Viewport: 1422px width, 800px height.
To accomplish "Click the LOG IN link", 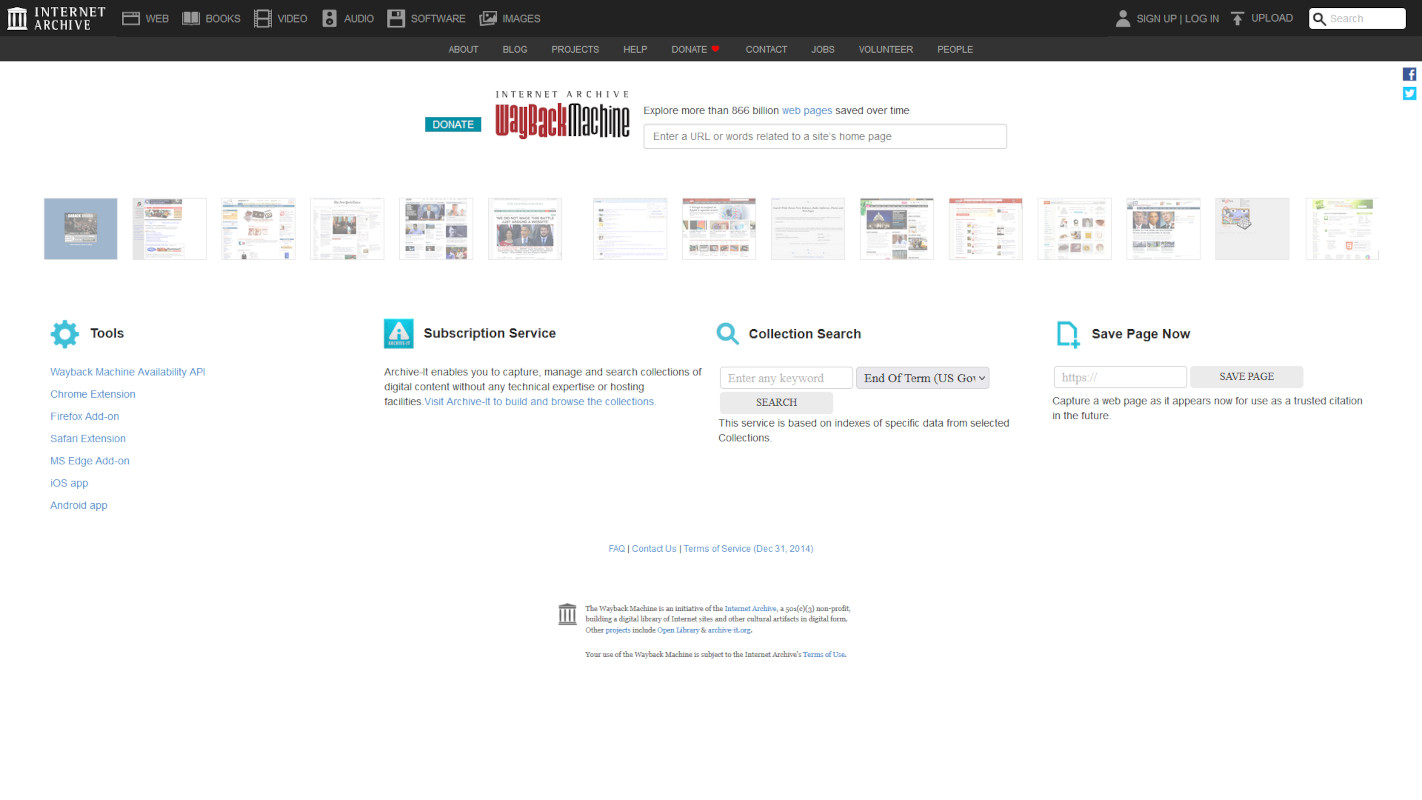I will [x=1202, y=19].
